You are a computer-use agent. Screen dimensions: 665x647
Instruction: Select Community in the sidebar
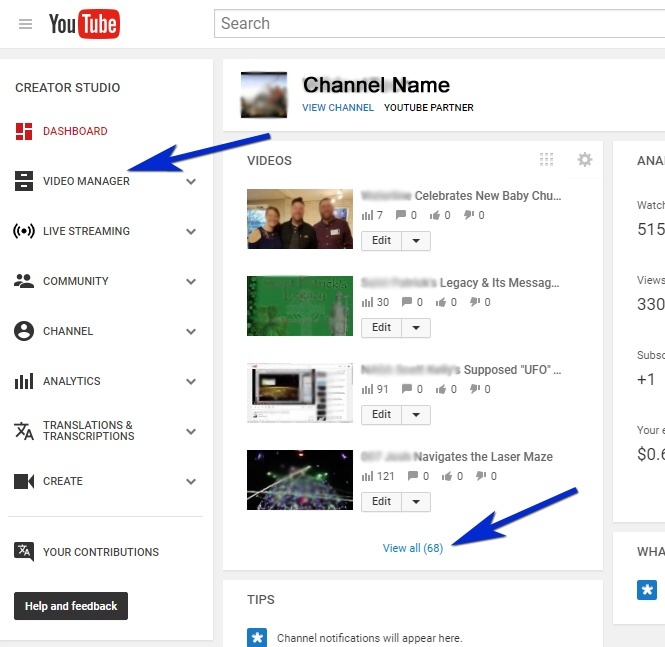coord(76,281)
